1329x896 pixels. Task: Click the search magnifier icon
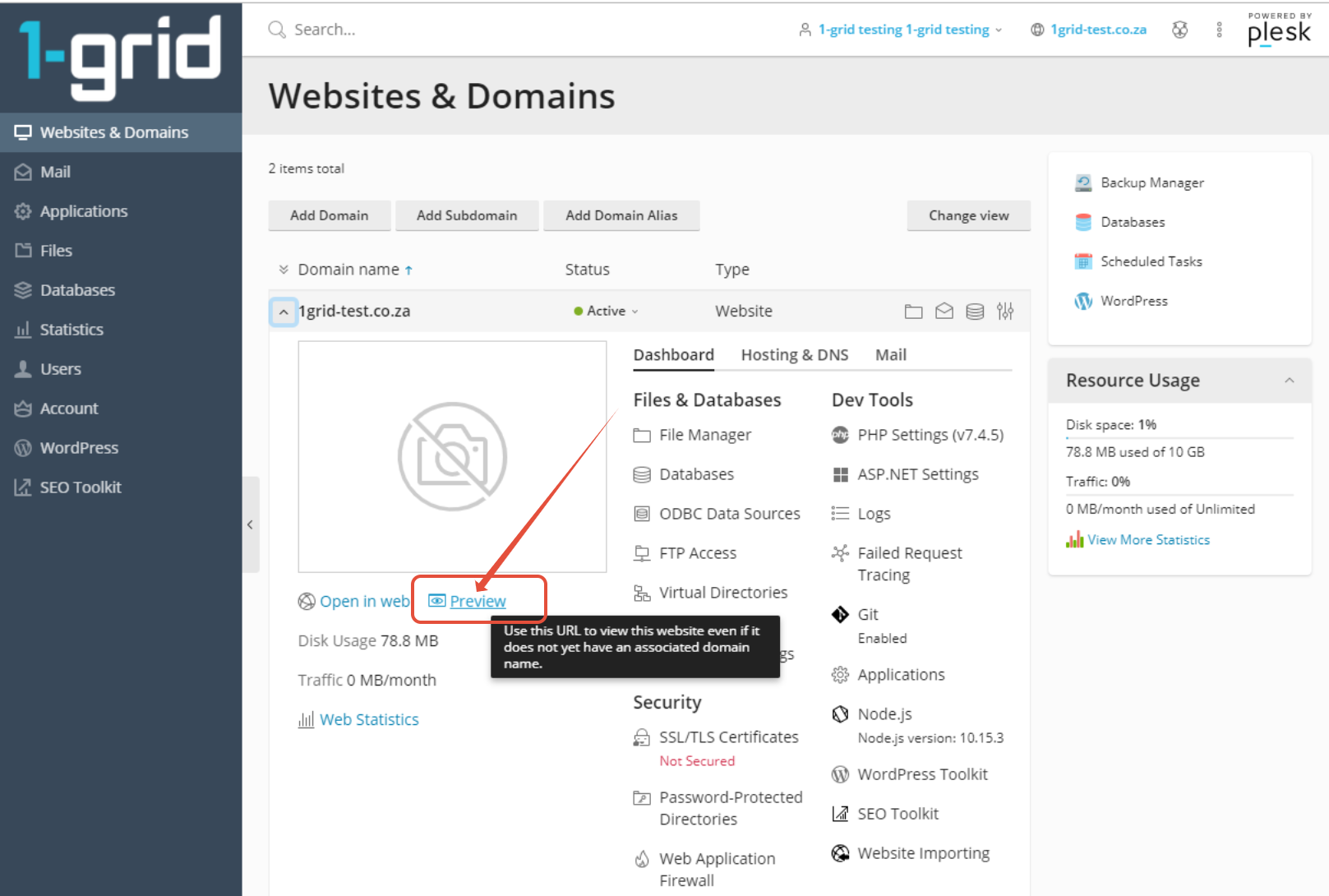277,30
